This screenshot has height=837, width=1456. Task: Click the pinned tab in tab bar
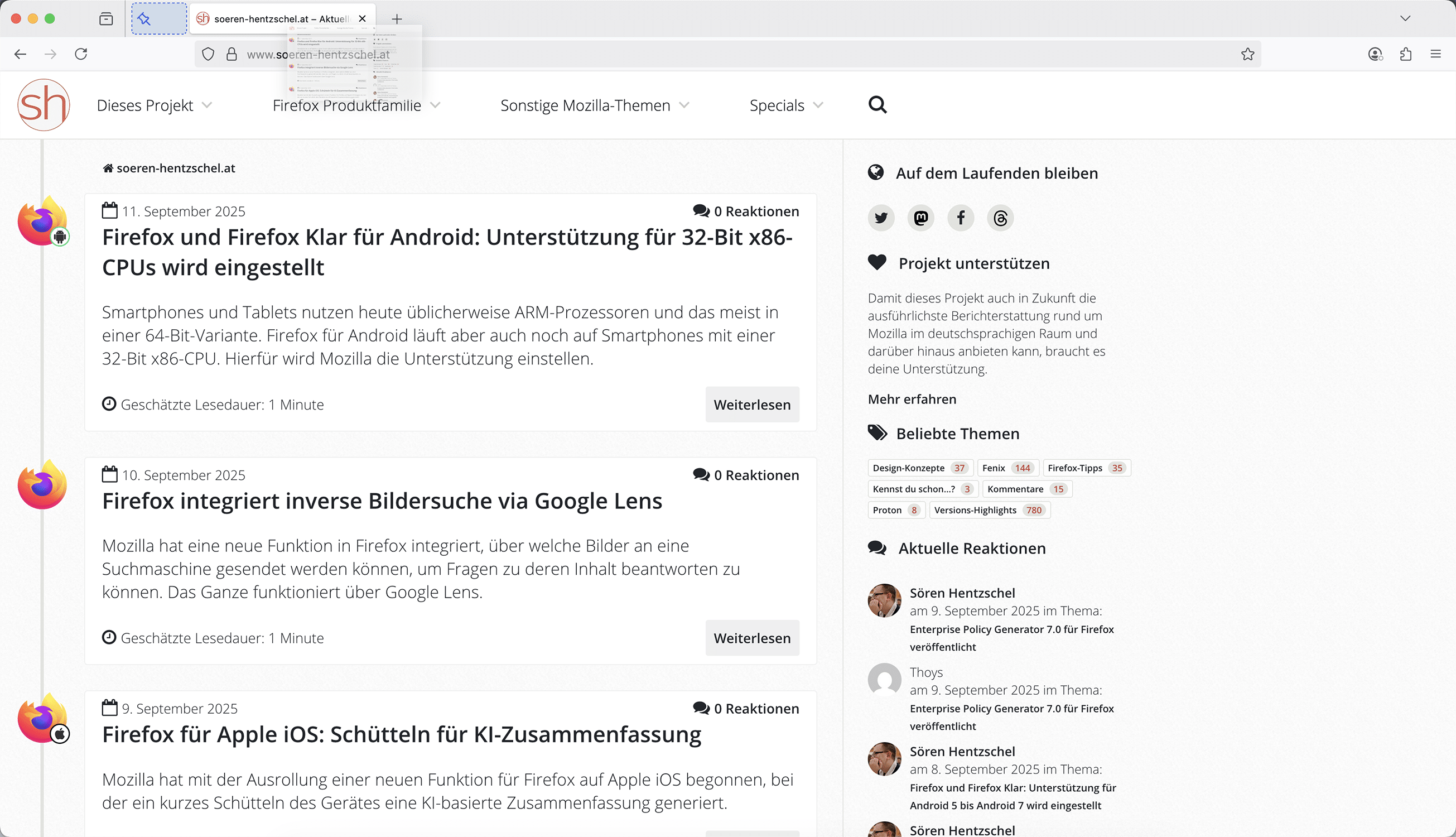pyautogui.click(x=158, y=19)
